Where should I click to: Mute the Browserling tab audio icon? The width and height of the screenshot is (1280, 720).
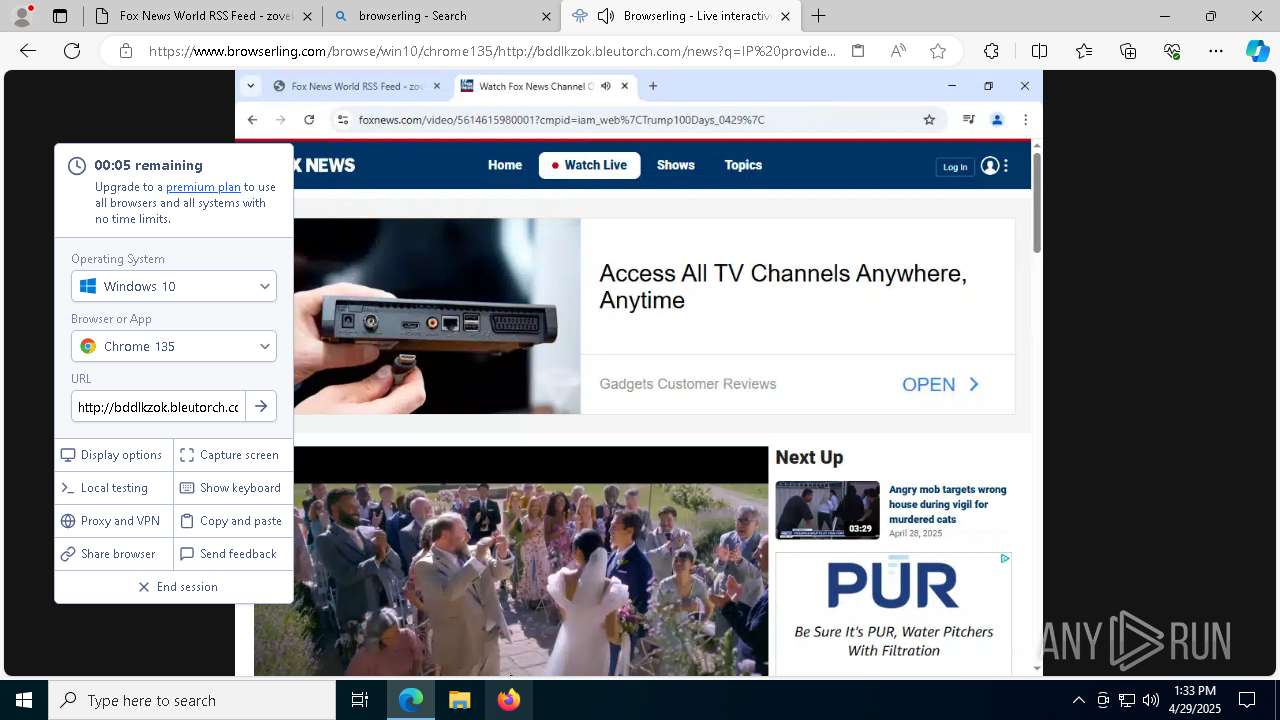[605, 16]
